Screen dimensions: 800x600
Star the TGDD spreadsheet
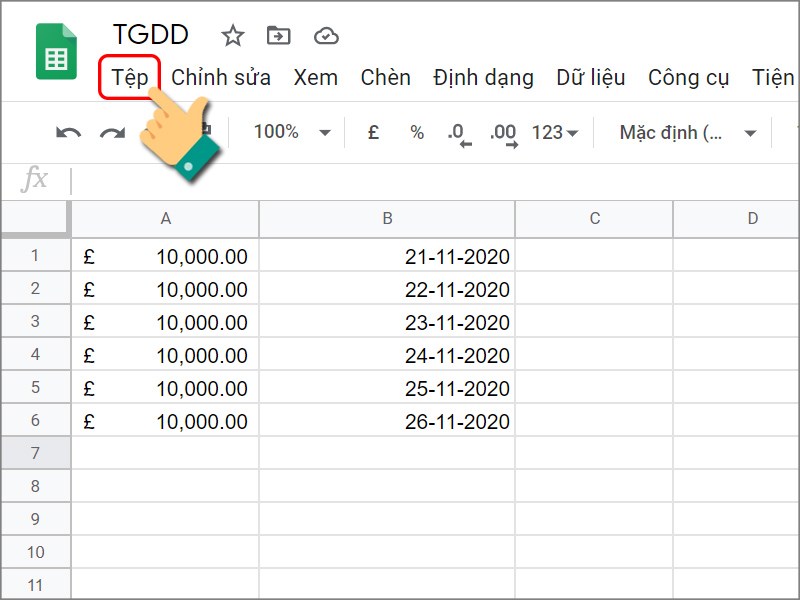point(232,35)
